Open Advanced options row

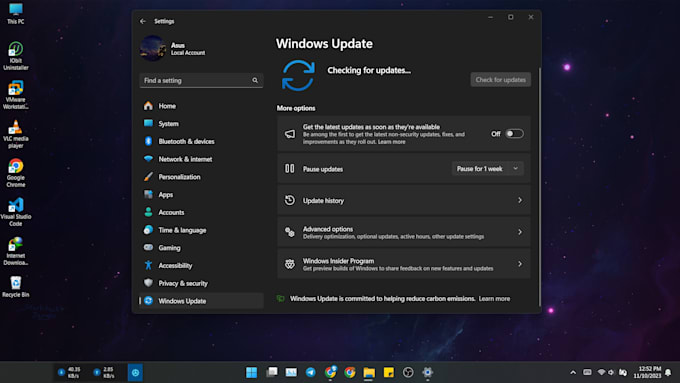click(x=404, y=232)
